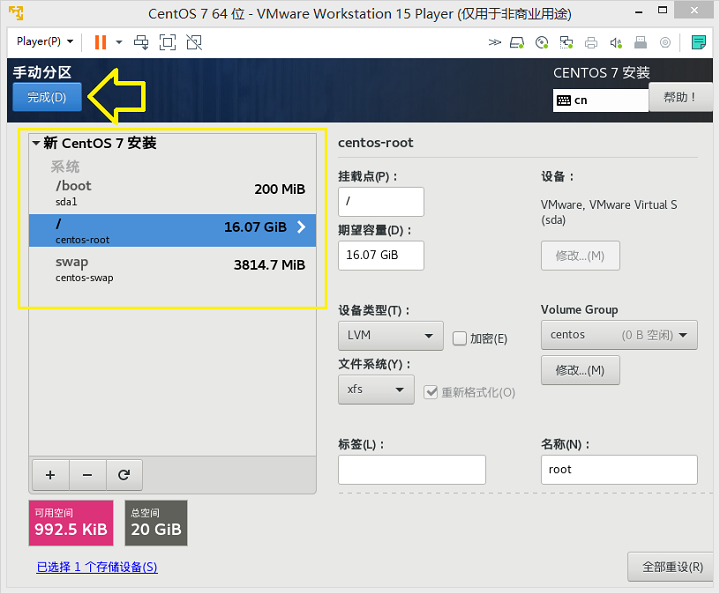Screen dimensions: 720x594
Task: Click the 完成(D) done button
Action: pyautogui.click(x=47, y=97)
